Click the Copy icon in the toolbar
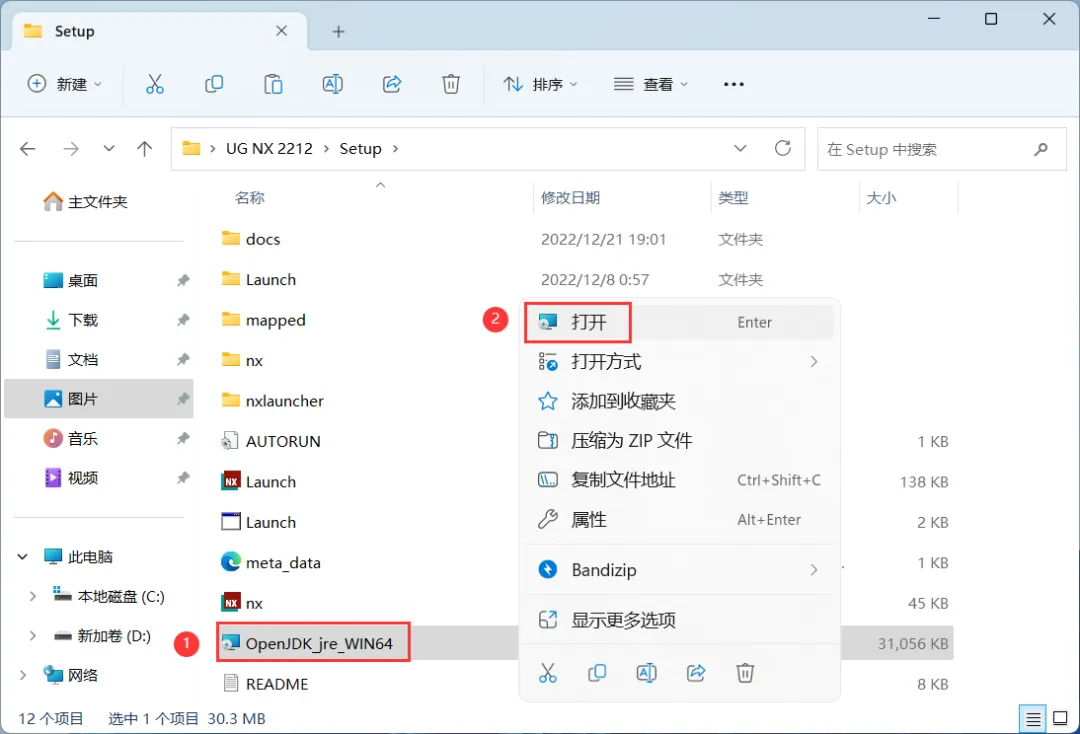1080x734 pixels. [x=214, y=84]
